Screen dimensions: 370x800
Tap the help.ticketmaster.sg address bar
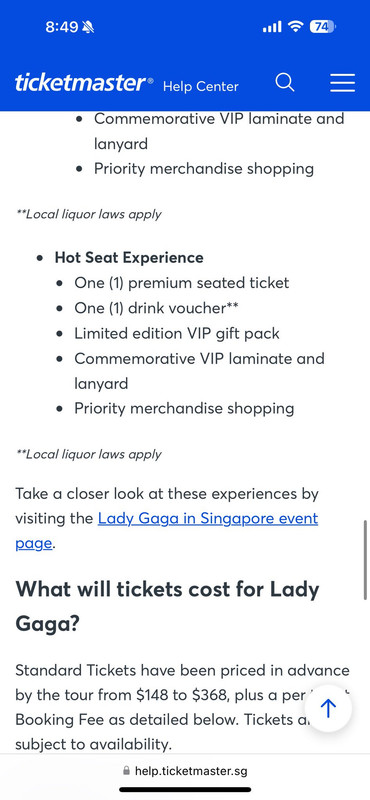coord(185,770)
